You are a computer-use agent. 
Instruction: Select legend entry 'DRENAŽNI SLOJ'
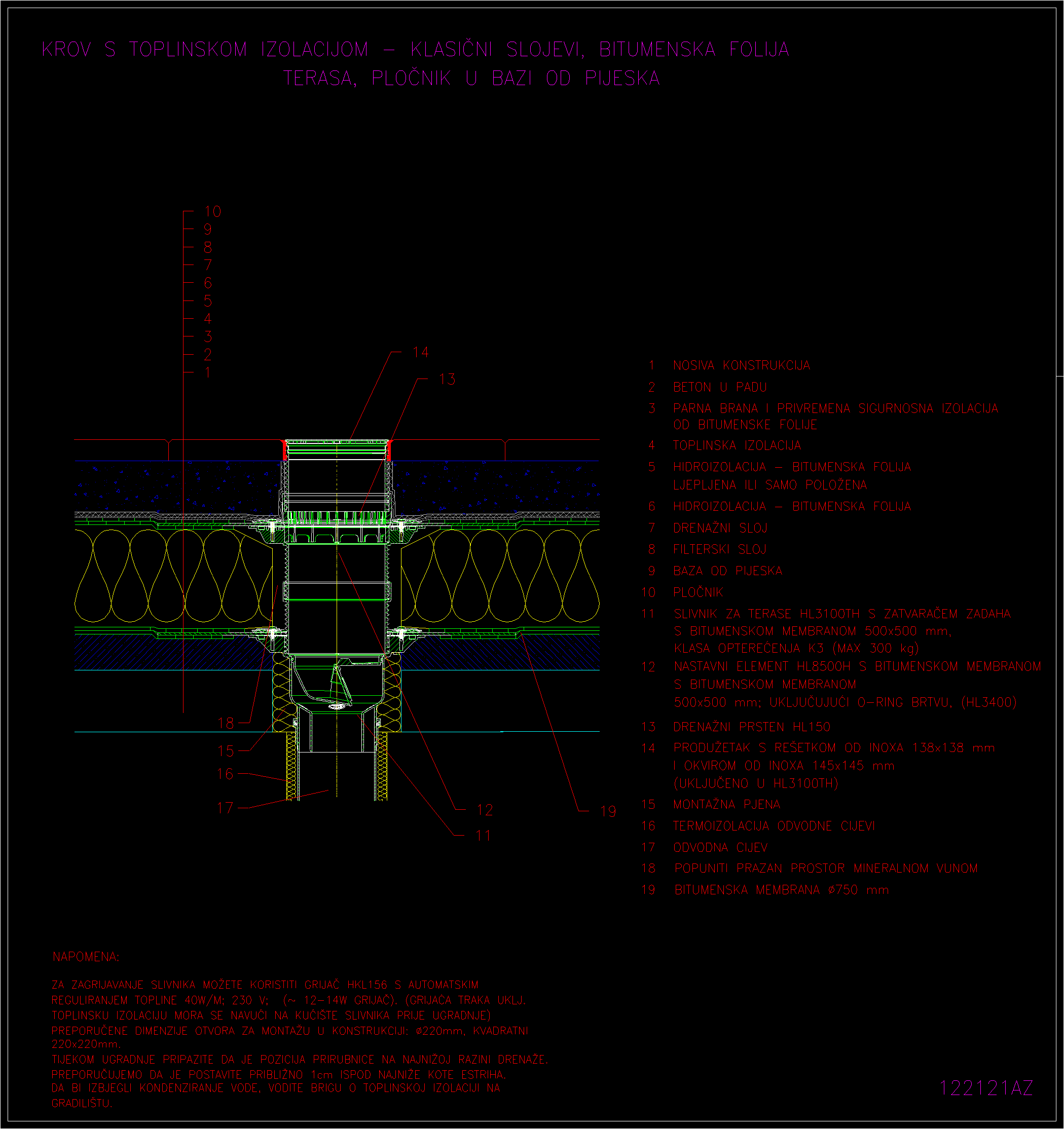click(720, 528)
